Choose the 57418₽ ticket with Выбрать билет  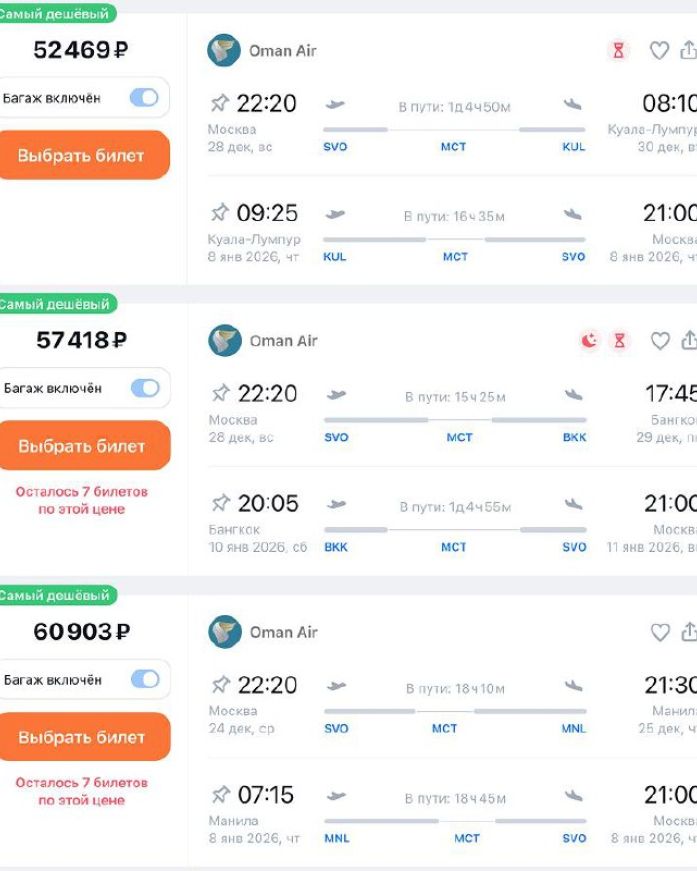coord(83,445)
